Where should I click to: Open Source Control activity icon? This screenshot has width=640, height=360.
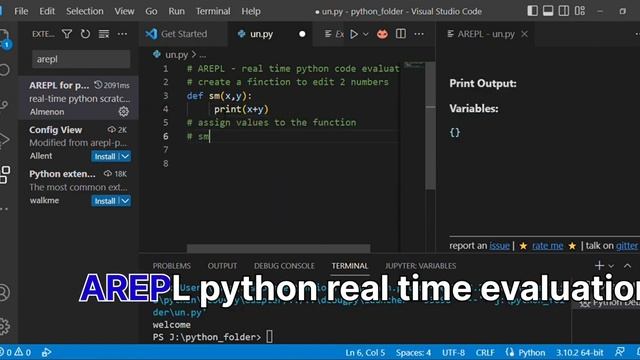point(4,105)
